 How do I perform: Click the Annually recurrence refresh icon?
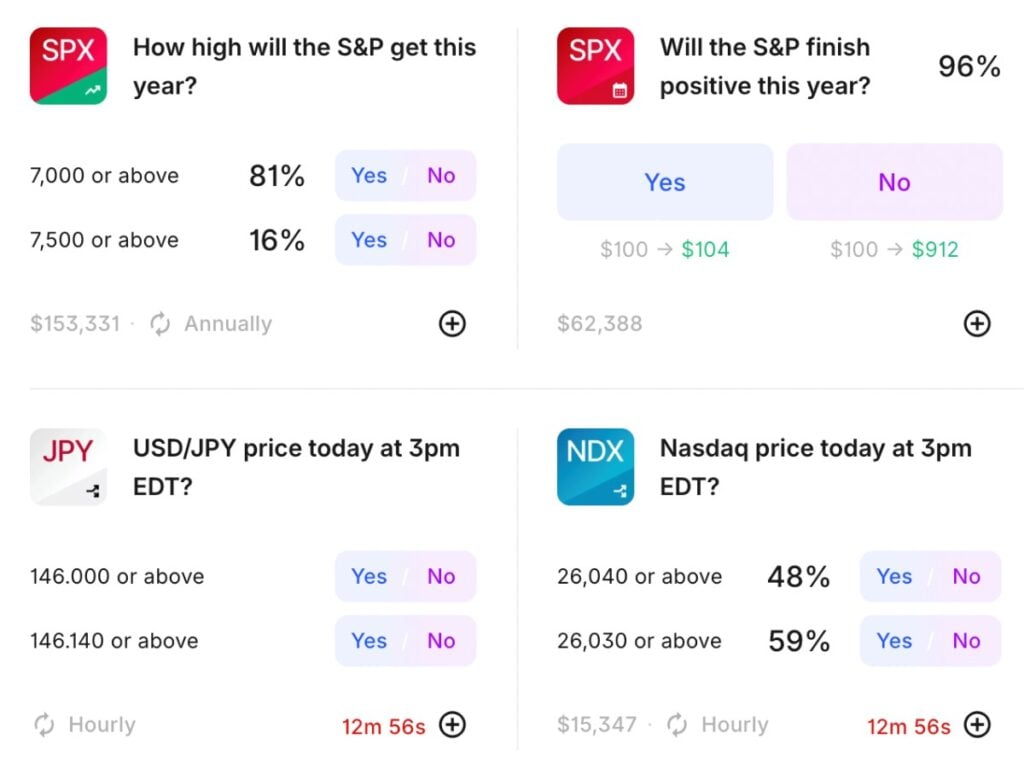coord(159,323)
